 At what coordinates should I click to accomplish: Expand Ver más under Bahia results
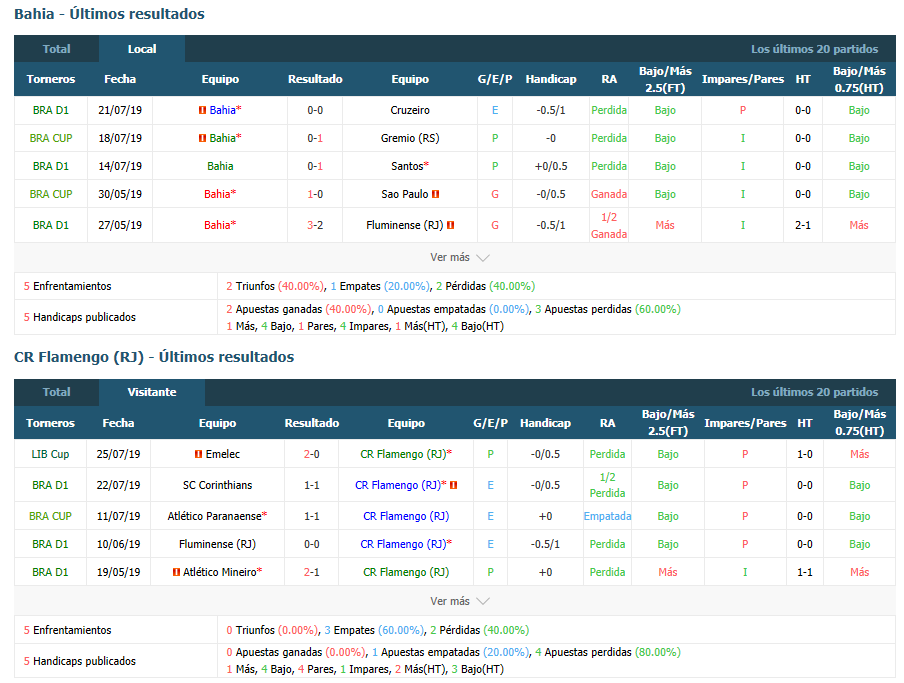coord(459,258)
